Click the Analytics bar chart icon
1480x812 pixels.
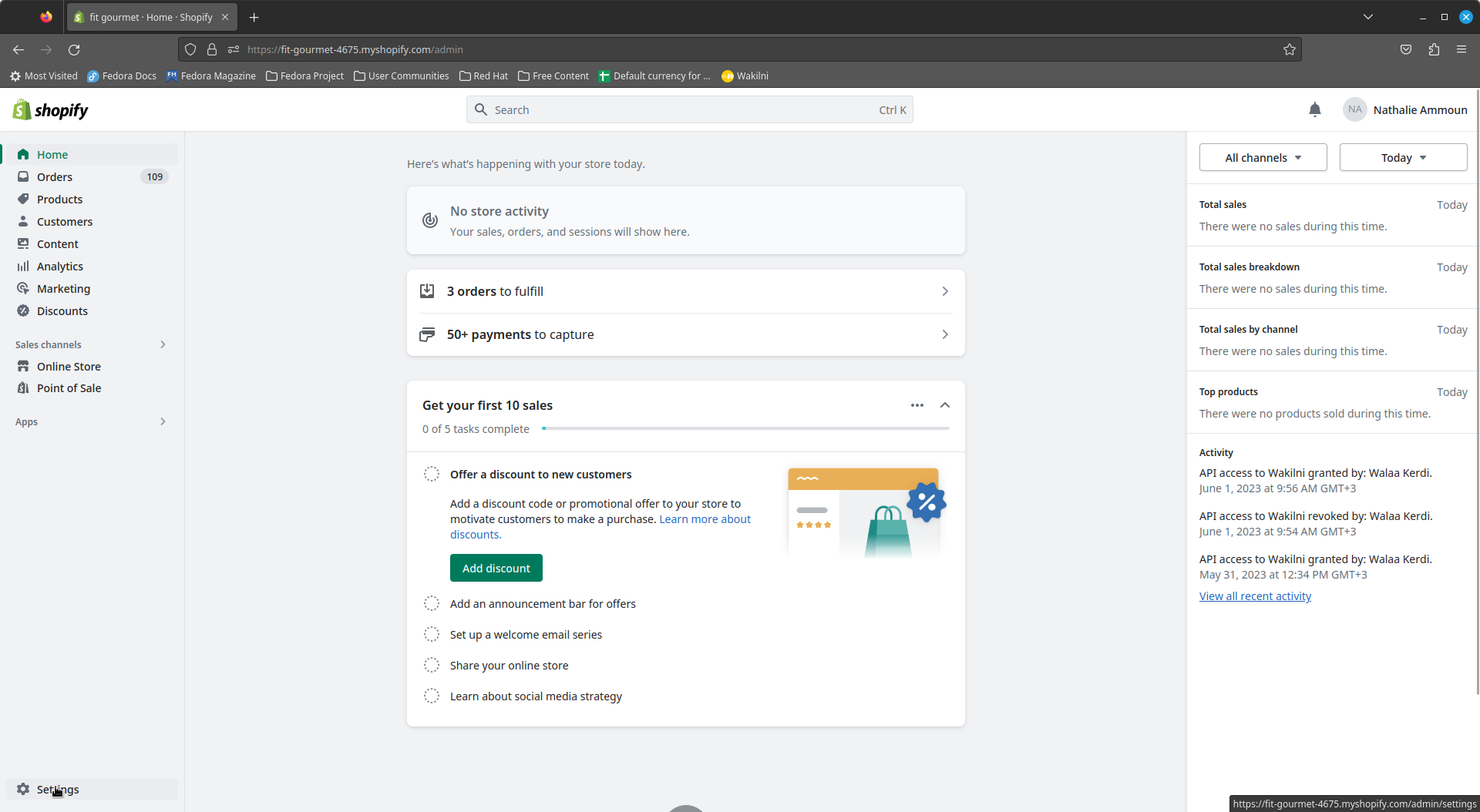[23, 266]
